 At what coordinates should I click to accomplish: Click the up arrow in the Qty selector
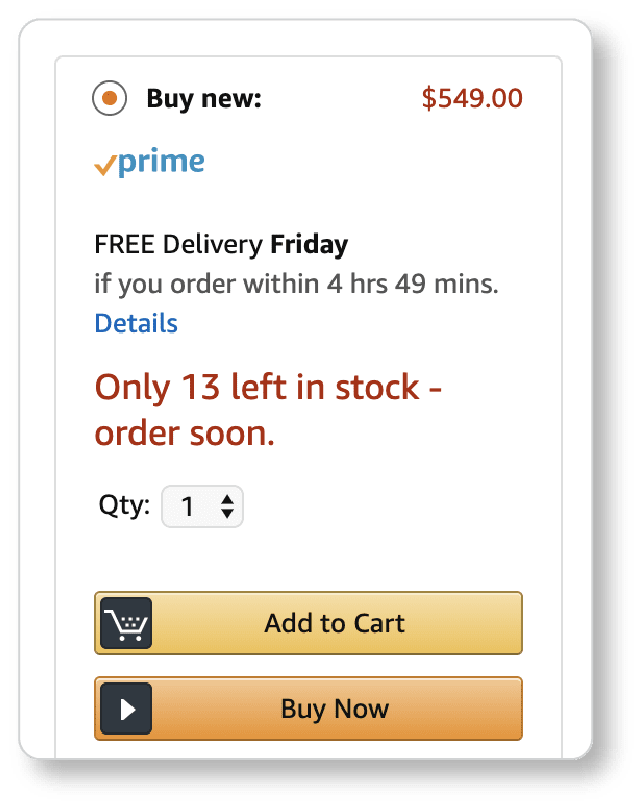(228, 498)
